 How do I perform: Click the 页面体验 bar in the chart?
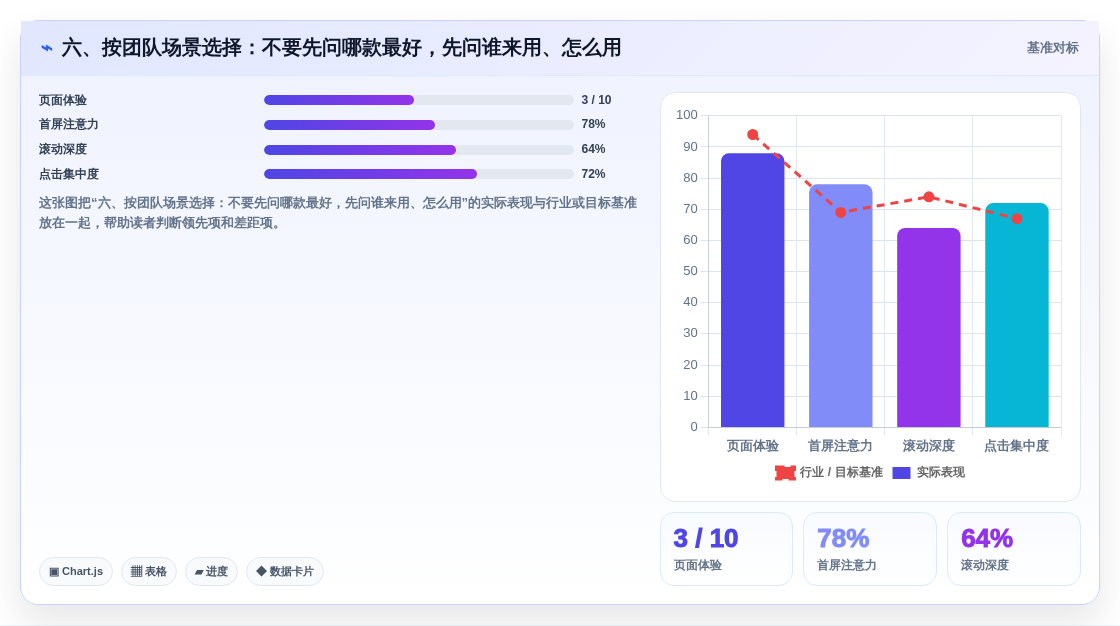[x=752, y=290]
